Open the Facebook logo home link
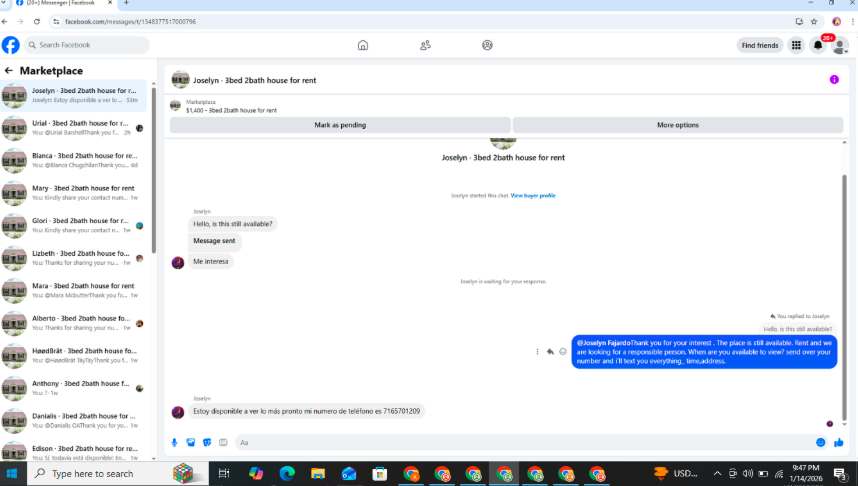This screenshot has width=858, height=486. click(10, 45)
